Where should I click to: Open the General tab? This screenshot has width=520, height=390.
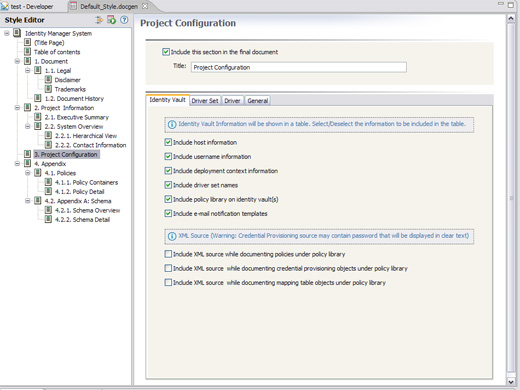pyautogui.click(x=258, y=101)
